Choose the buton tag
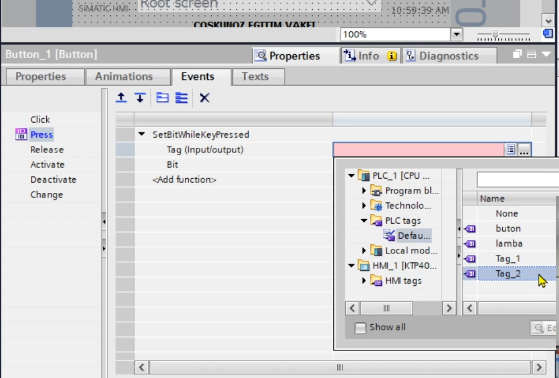The height and width of the screenshot is (378, 559). [x=508, y=229]
